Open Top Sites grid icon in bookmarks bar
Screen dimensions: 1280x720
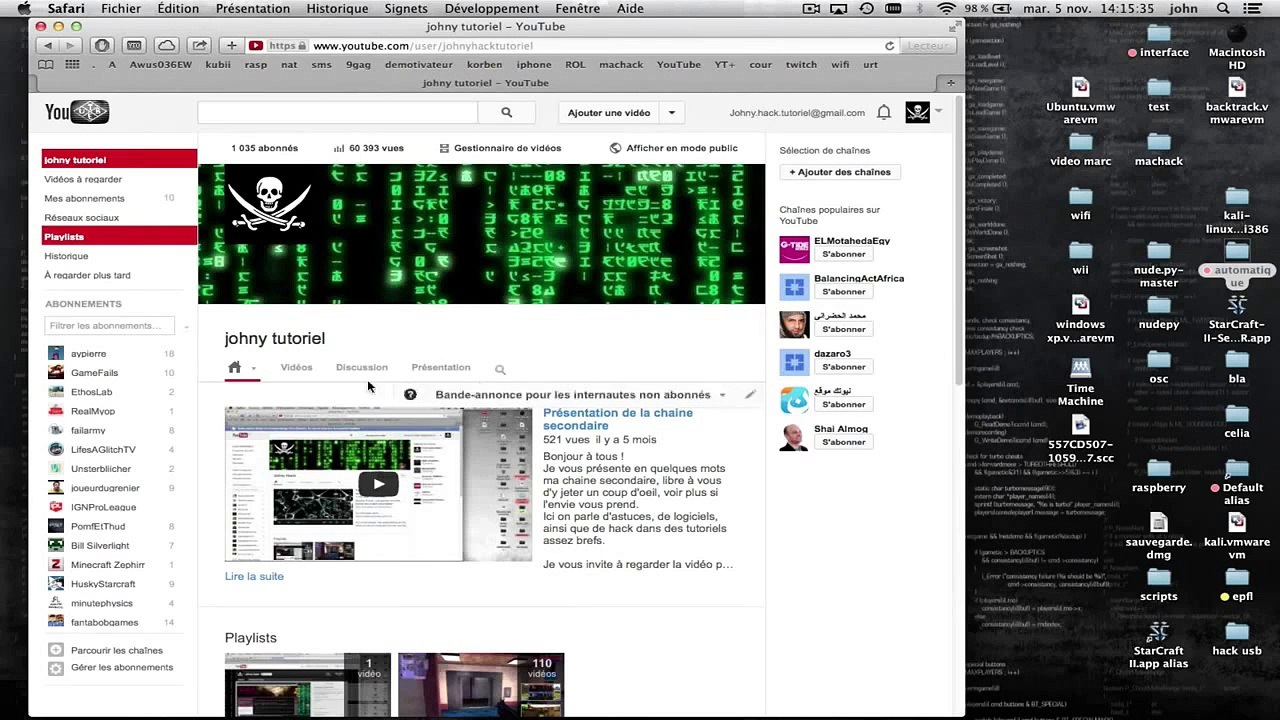point(72,64)
